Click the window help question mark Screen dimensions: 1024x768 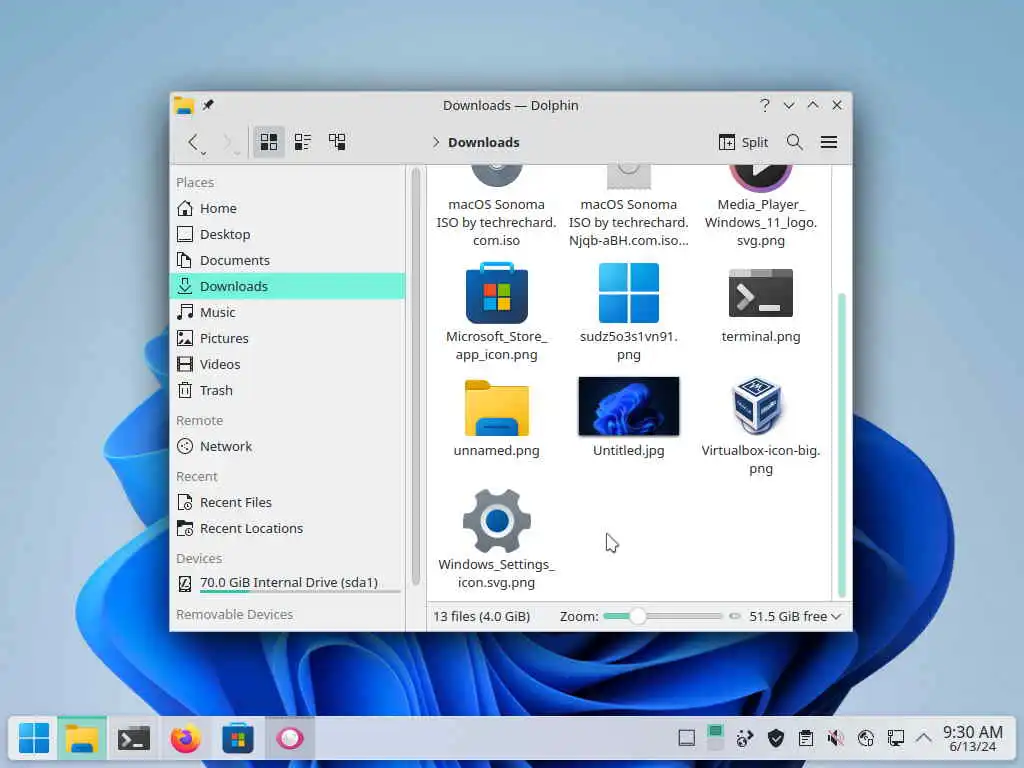764,105
